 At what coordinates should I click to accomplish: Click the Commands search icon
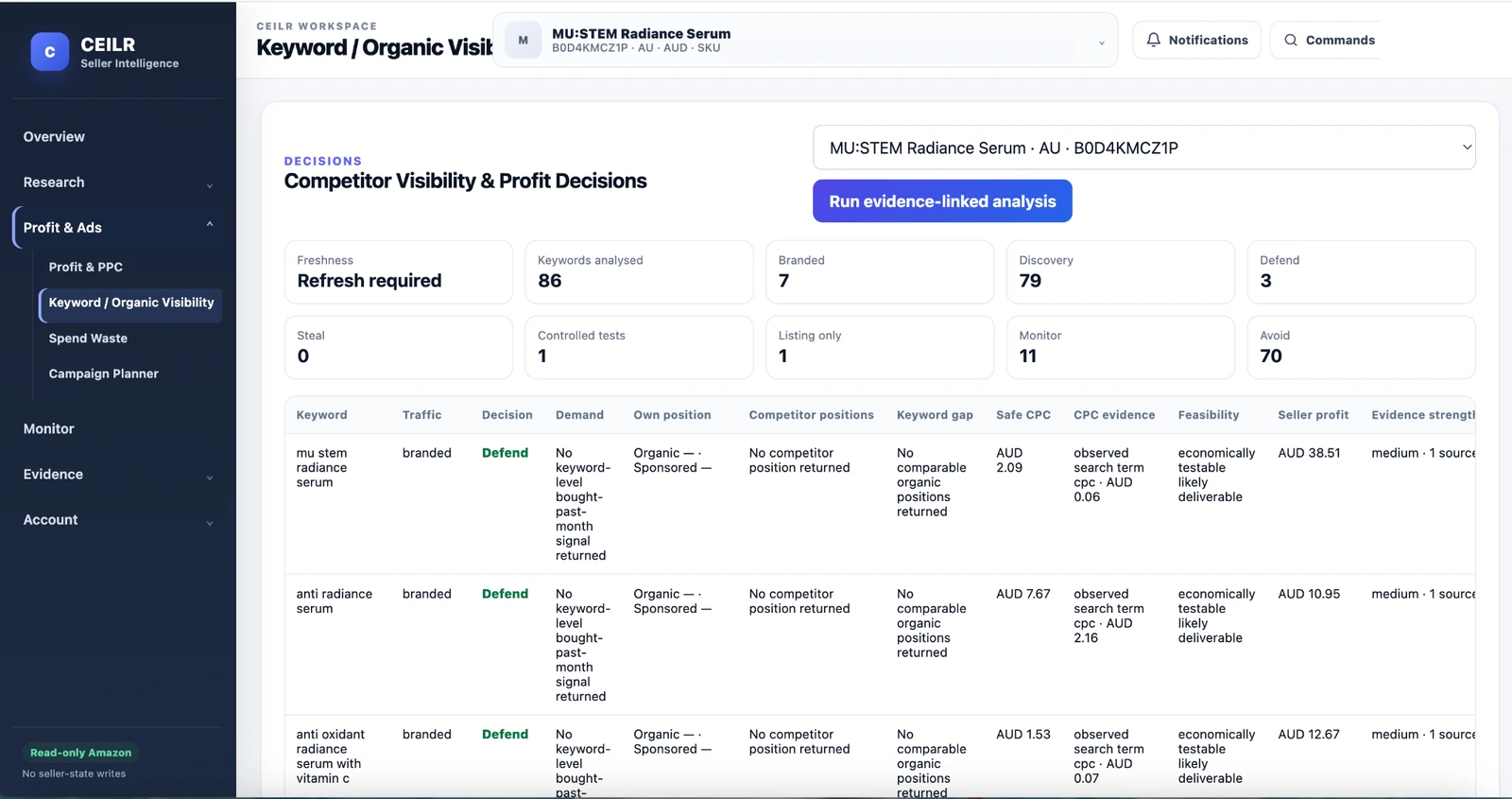click(1291, 40)
